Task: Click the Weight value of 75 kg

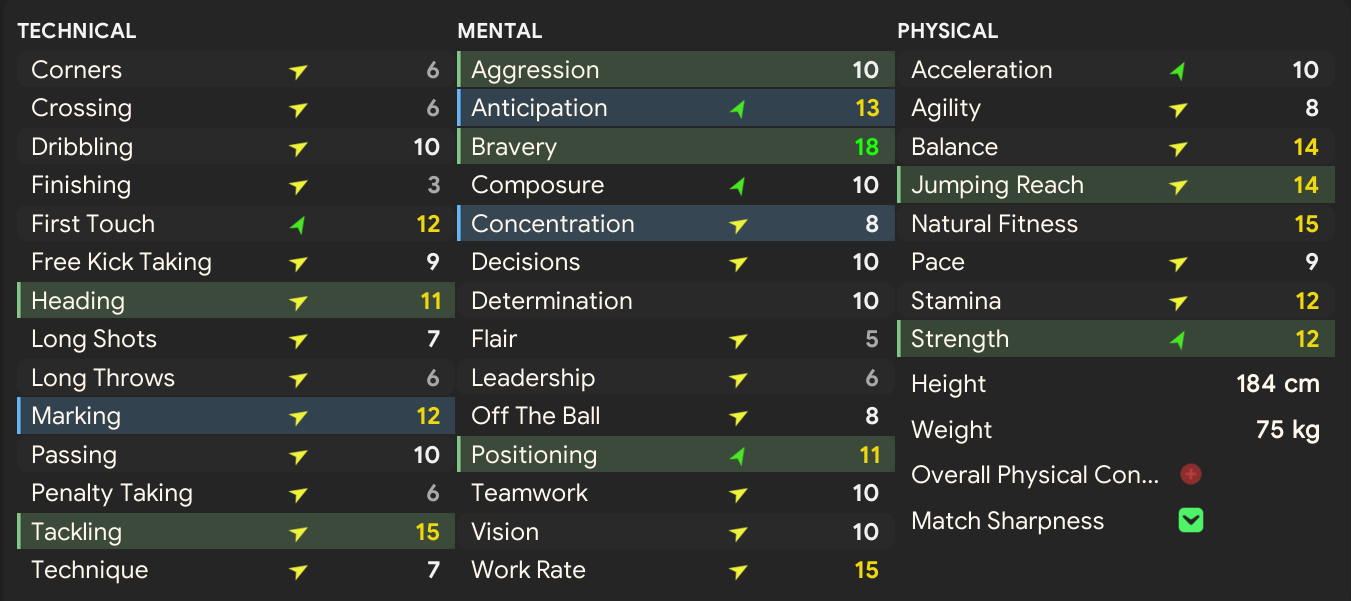Action: click(1287, 430)
